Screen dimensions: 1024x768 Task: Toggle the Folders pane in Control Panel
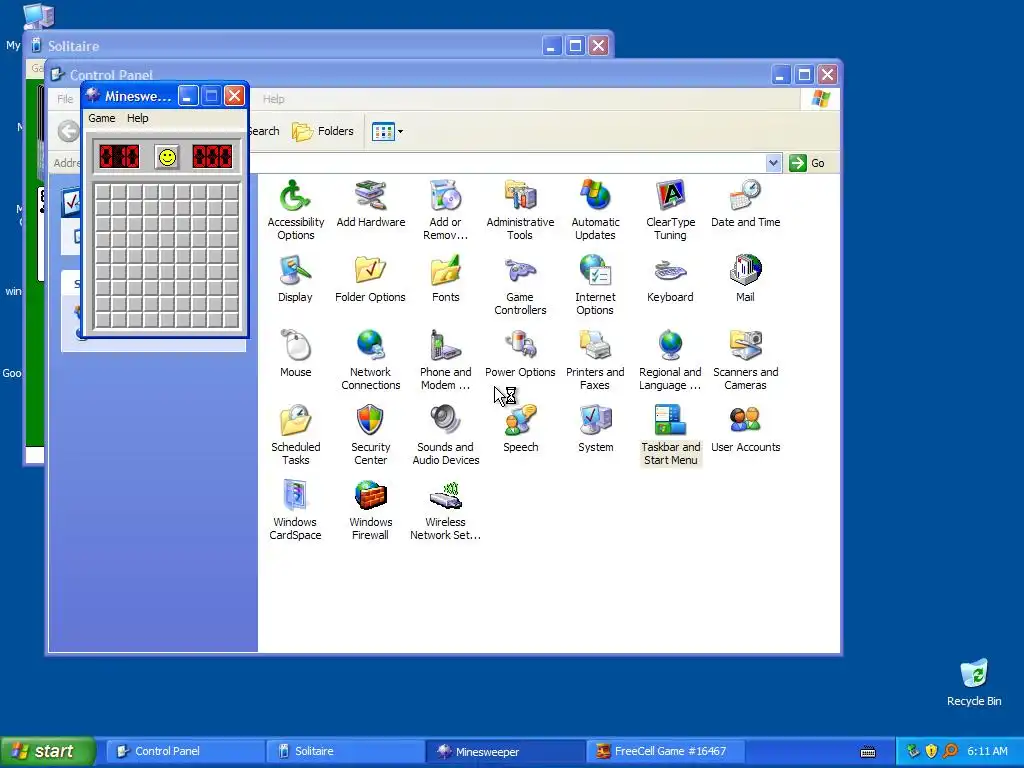pos(323,131)
